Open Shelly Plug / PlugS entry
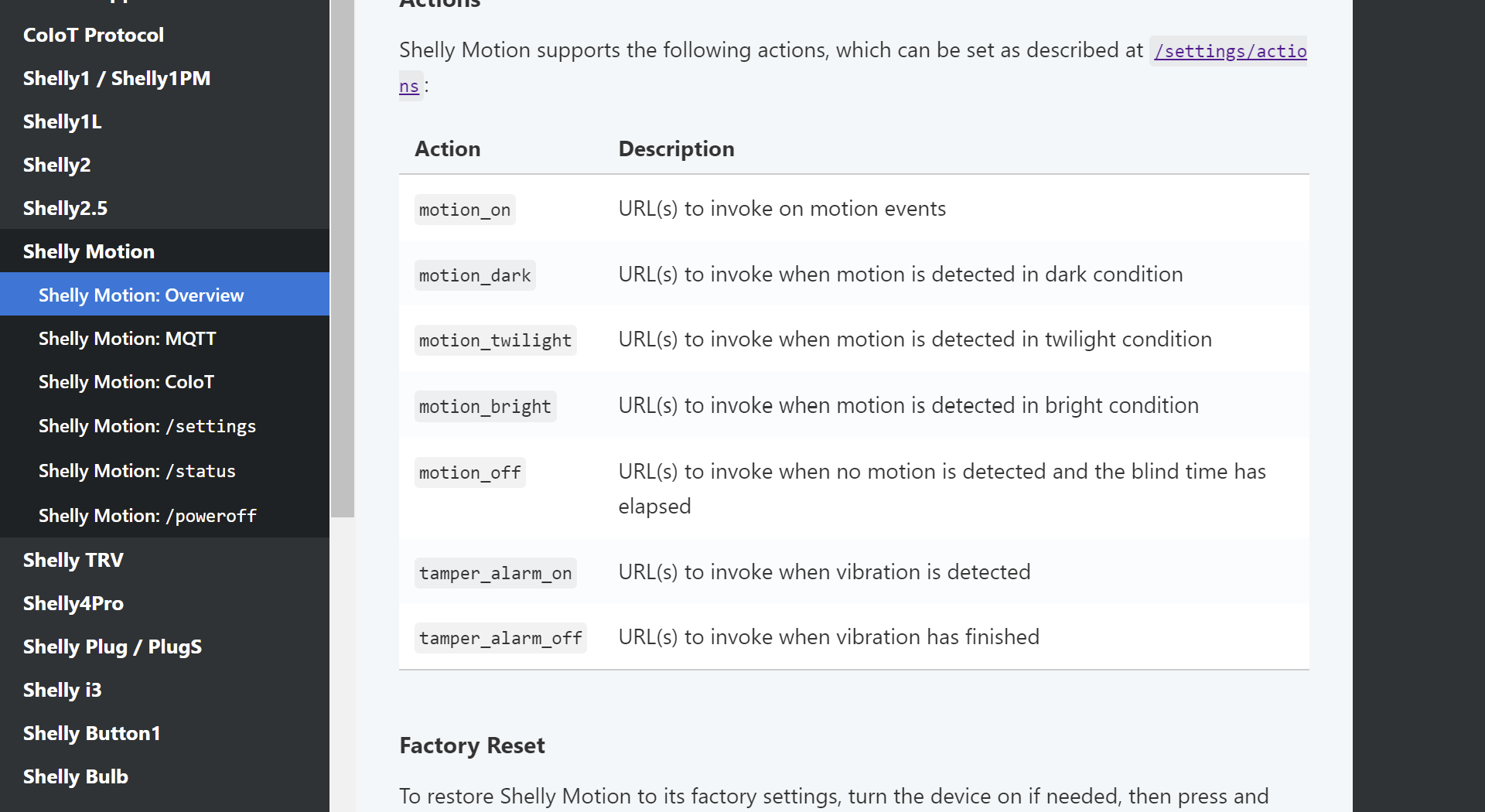Image resolution: width=1485 pixels, height=812 pixels. tap(113, 647)
